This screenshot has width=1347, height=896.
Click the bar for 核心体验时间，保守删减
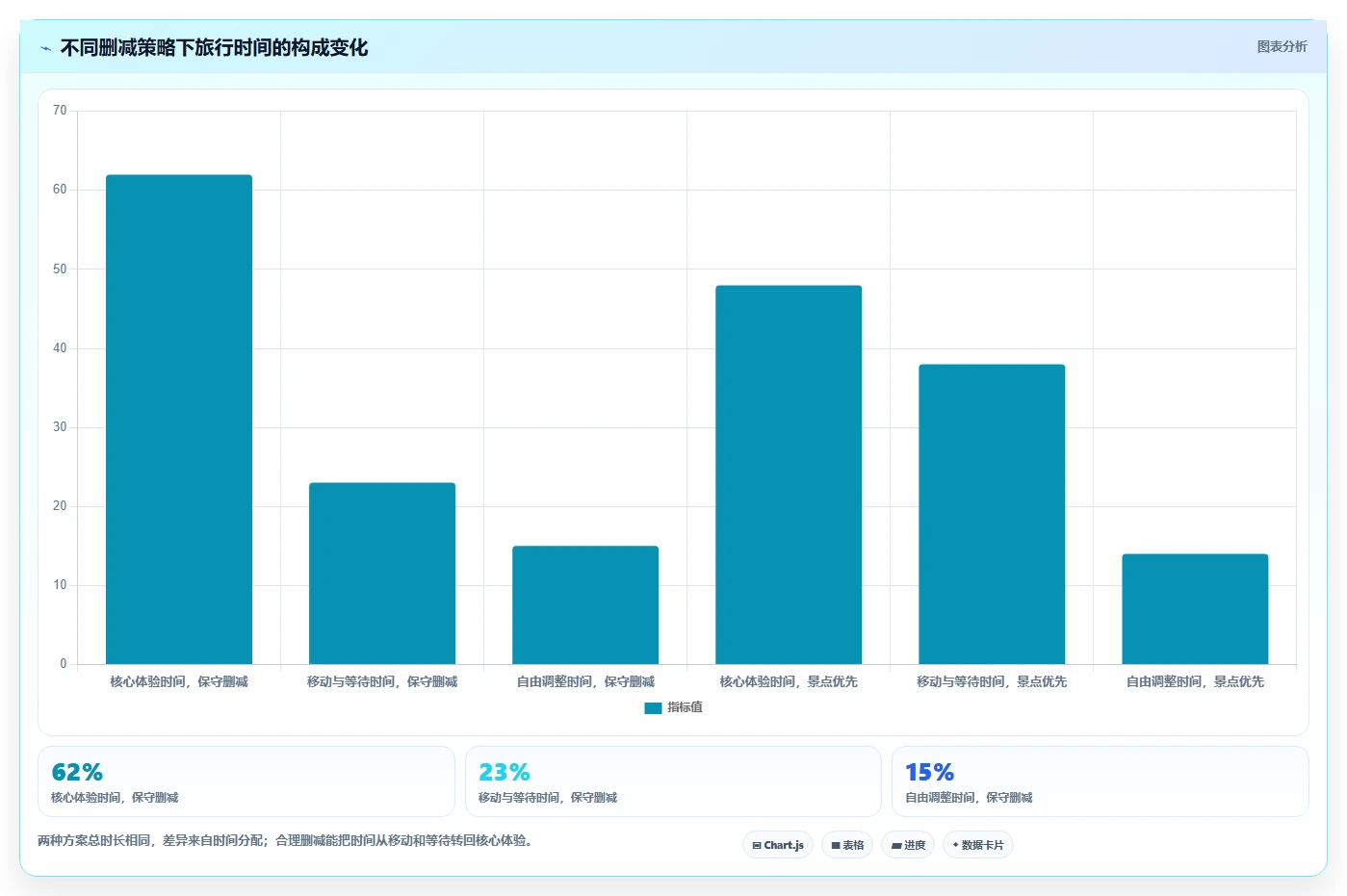179,420
